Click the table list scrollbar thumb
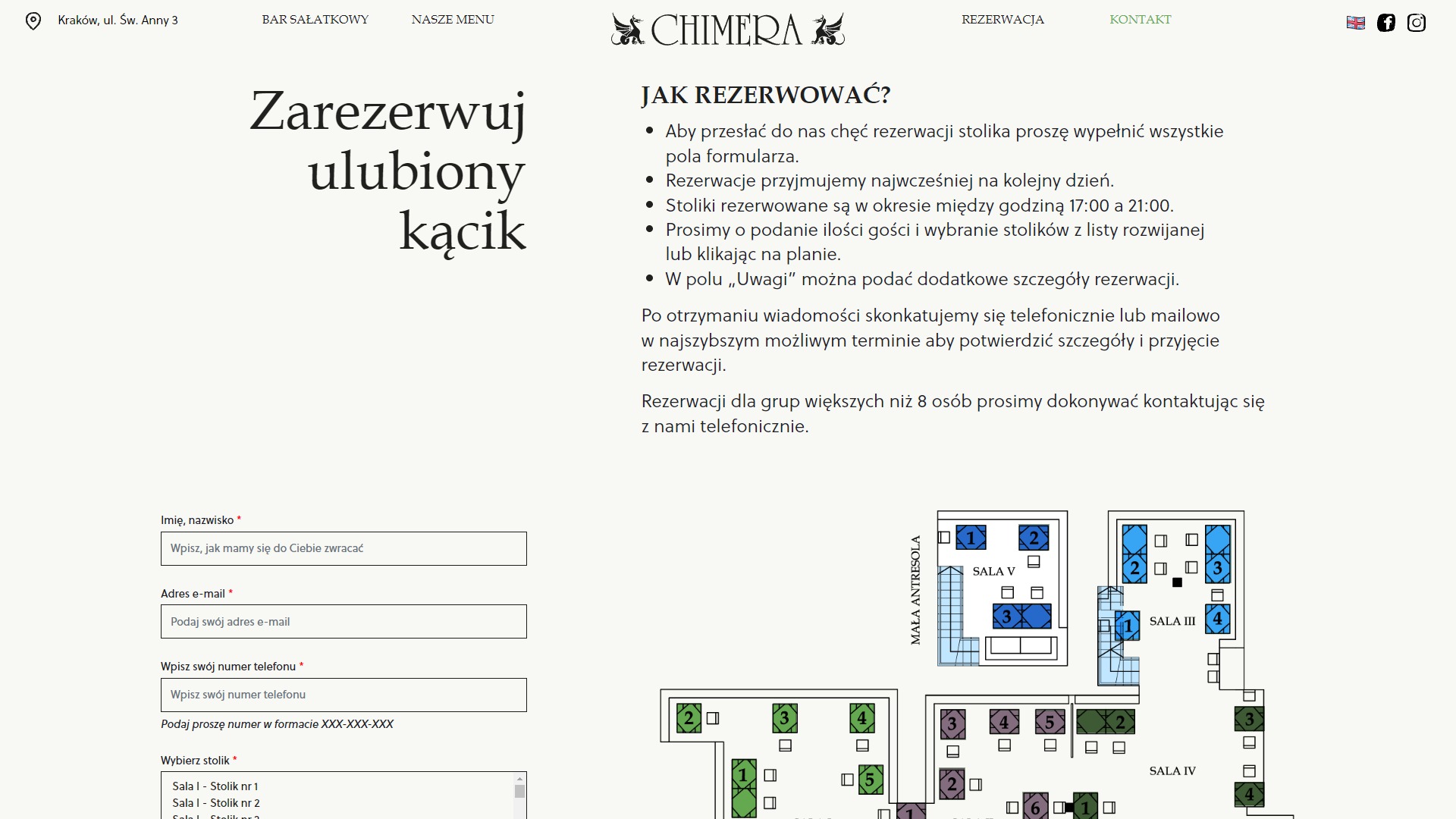This screenshot has height=819, width=1456. 519,792
